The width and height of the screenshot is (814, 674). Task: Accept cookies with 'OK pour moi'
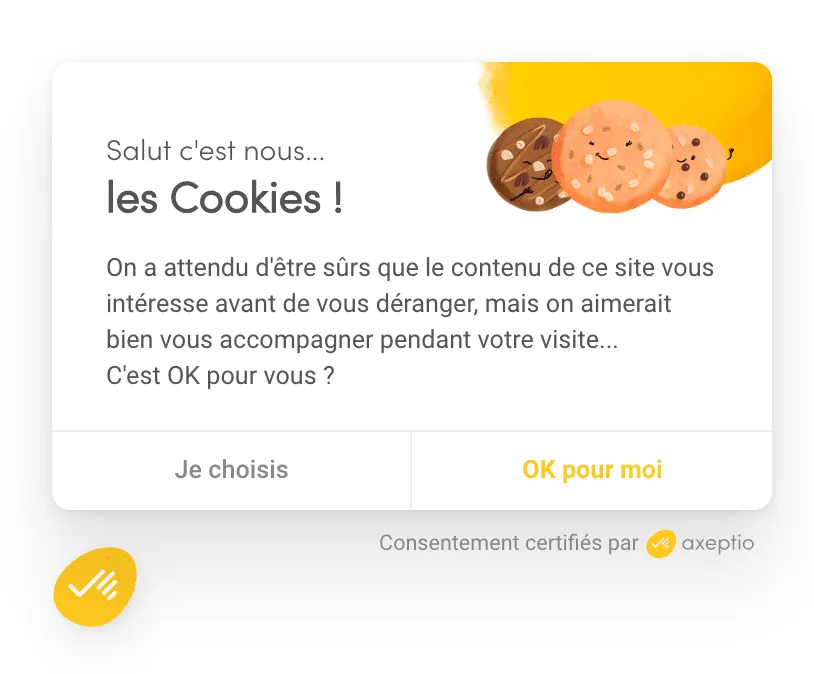(592, 470)
